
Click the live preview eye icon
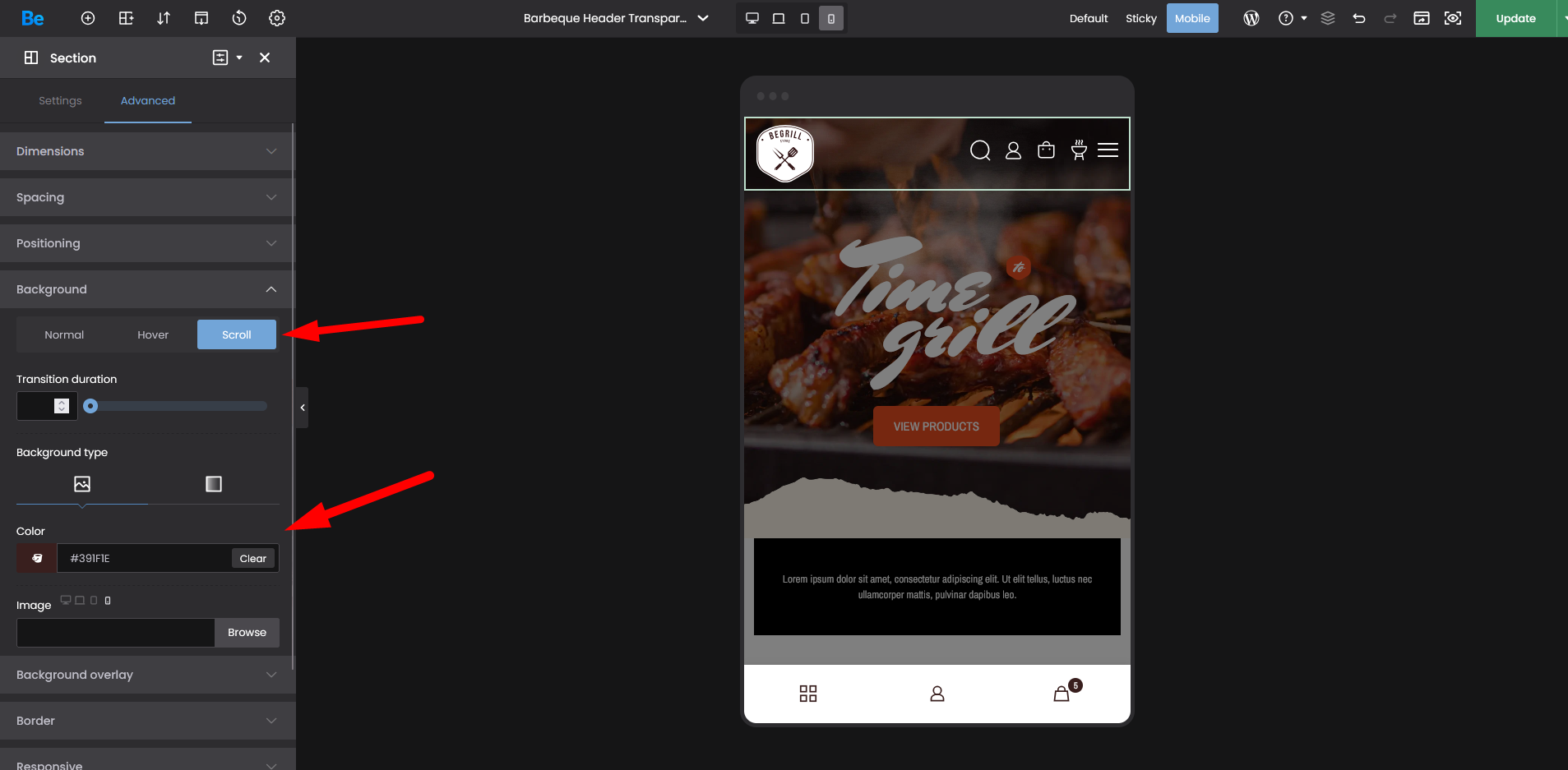(x=1453, y=18)
